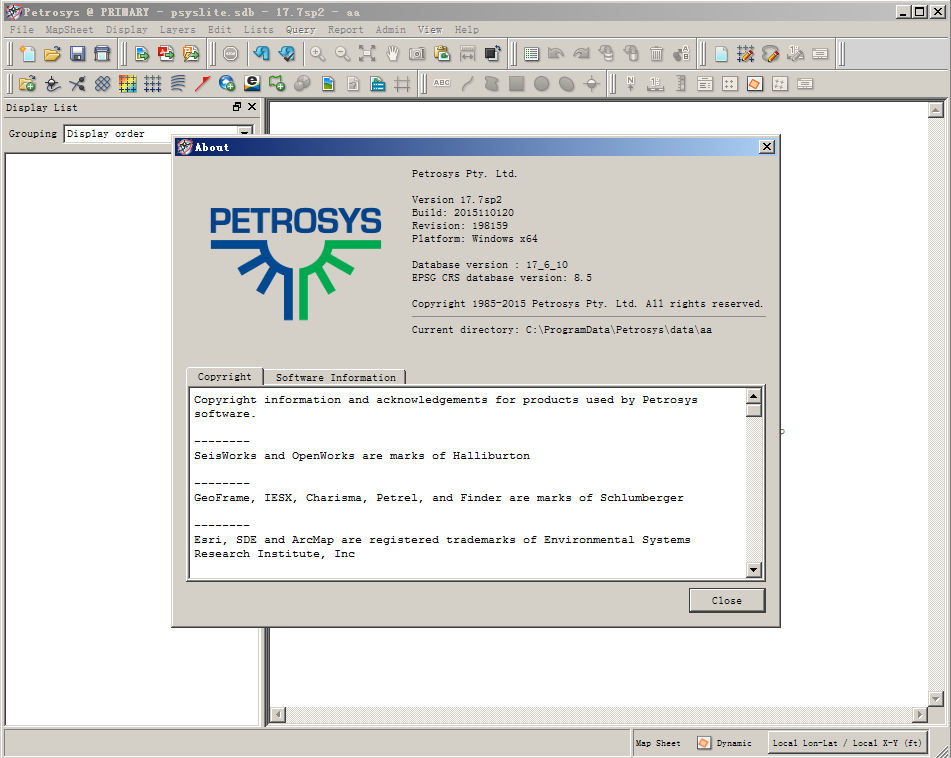Click the globe with green plus icon
This screenshot has width=951, height=758.
[227, 84]
